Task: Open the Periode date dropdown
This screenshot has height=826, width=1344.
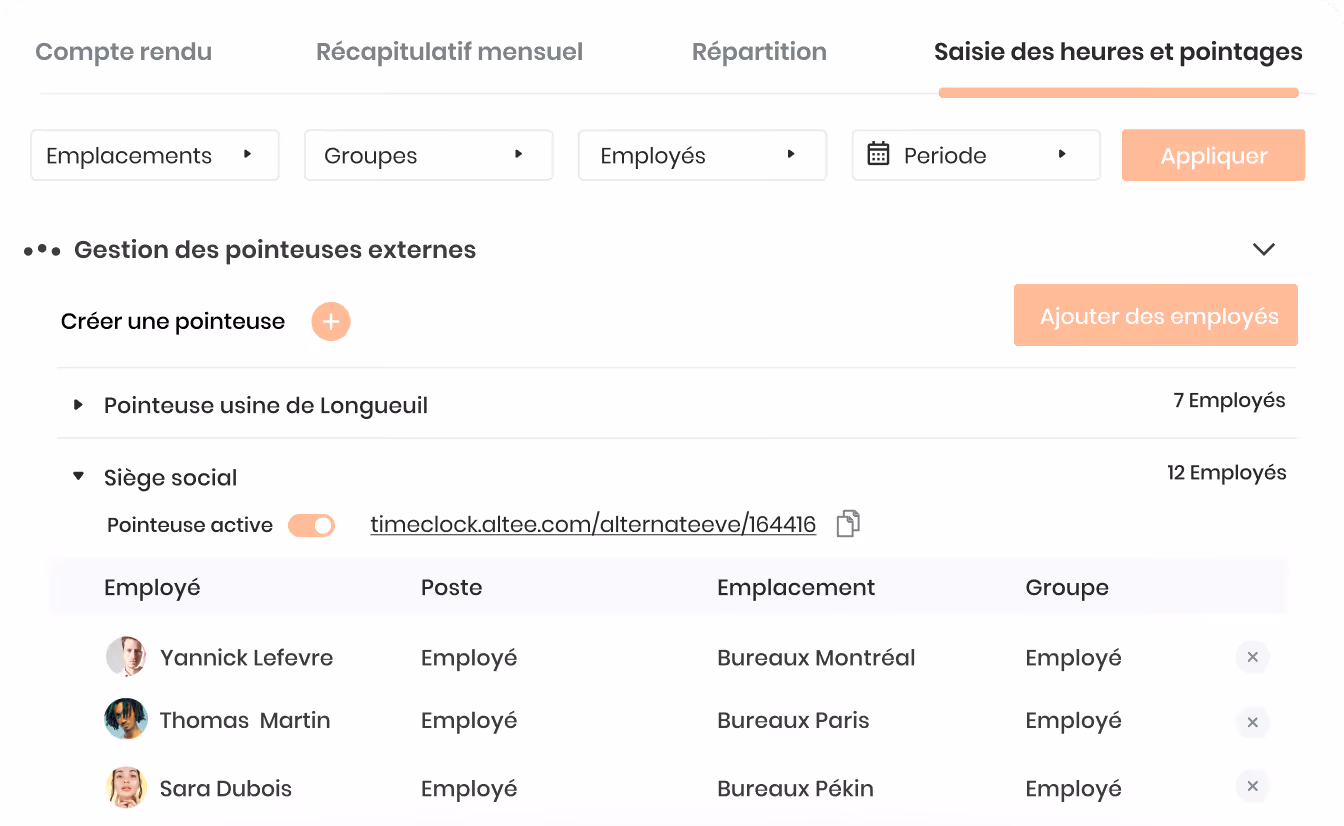Action: coord(977,155)
